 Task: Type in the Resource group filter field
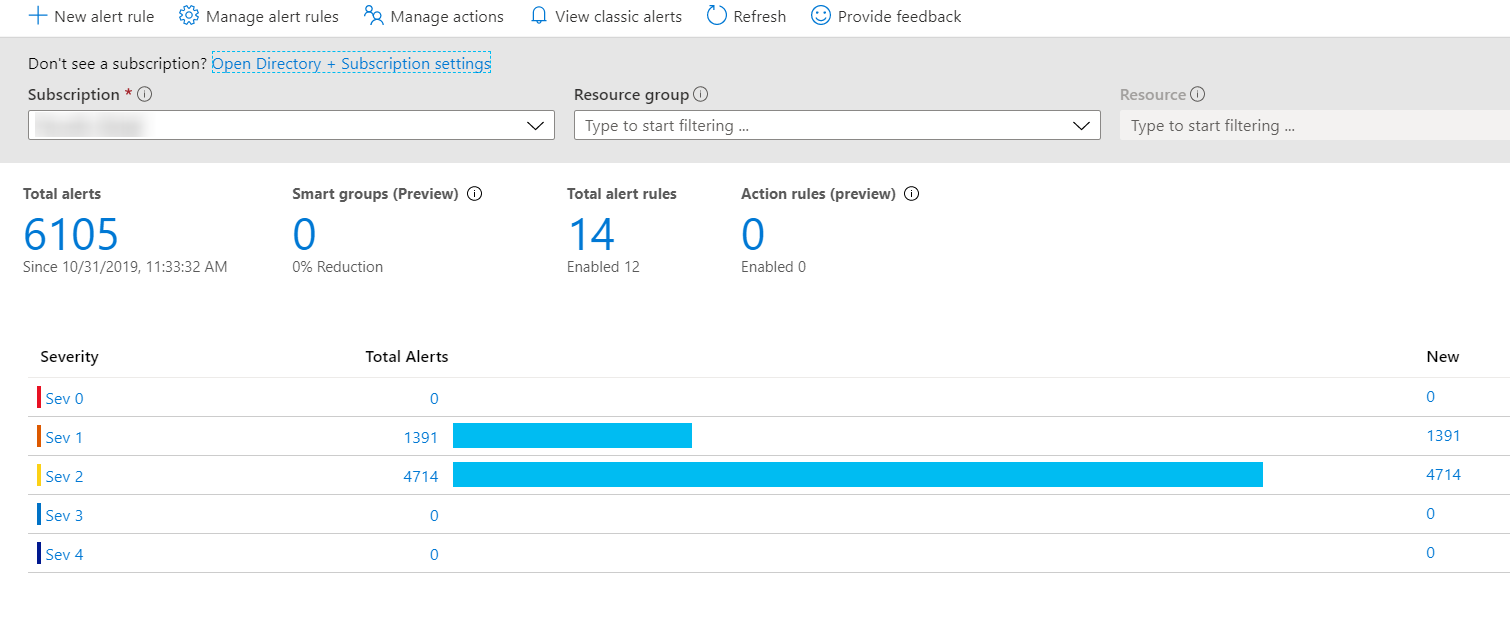pyautogui.click(x=800, y=125)
